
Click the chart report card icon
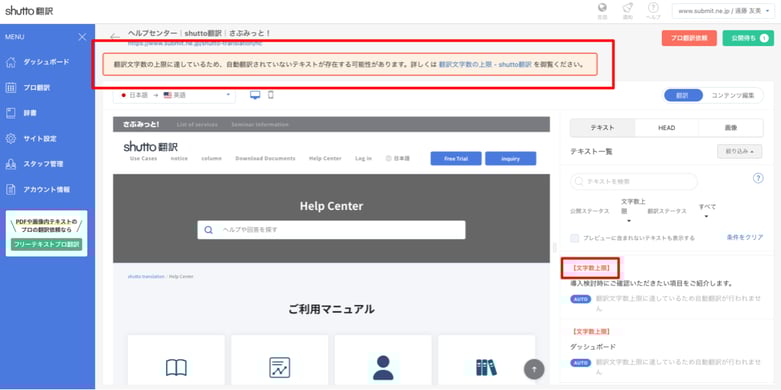pyautogui.click(x=279, y=367)
